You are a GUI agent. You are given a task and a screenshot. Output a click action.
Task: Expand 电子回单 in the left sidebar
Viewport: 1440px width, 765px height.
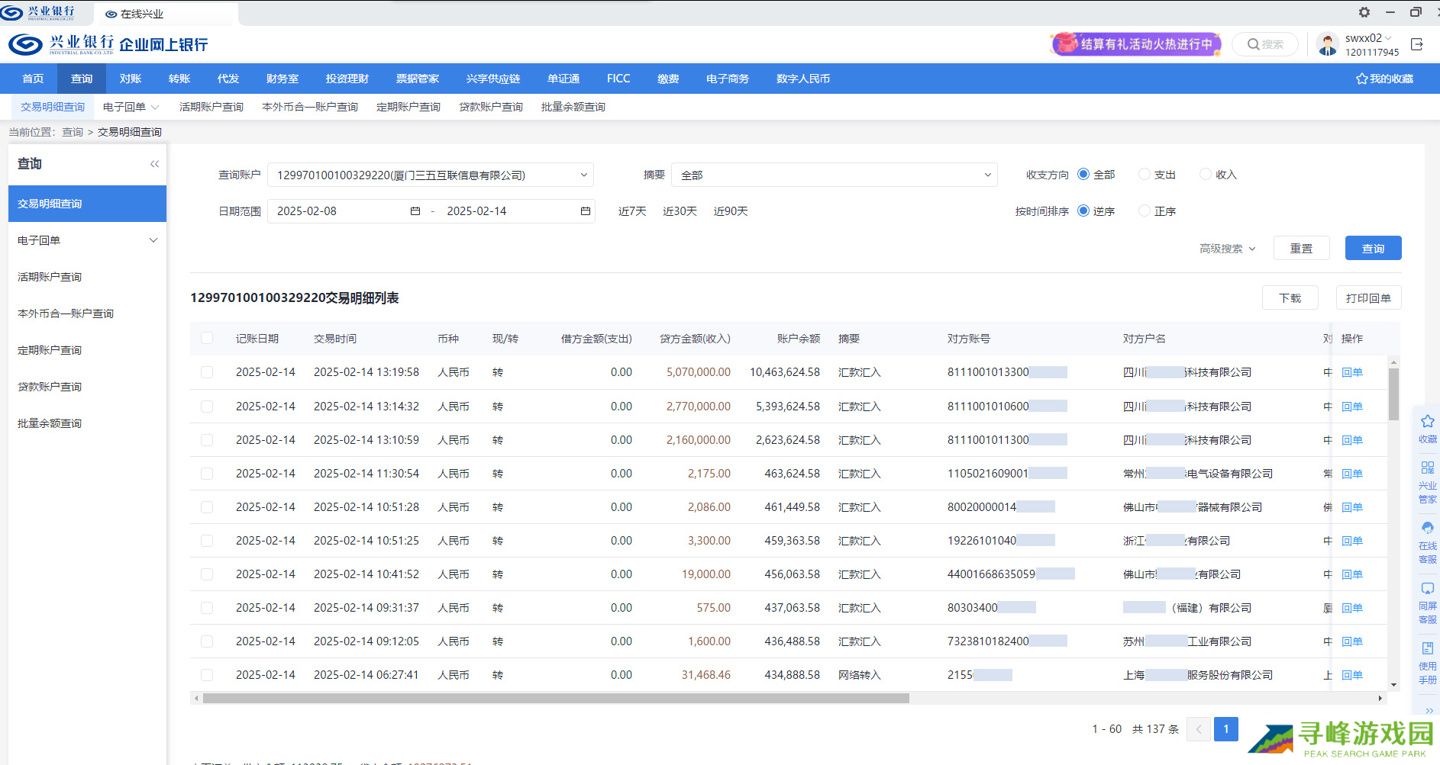(x=87, y=240)
